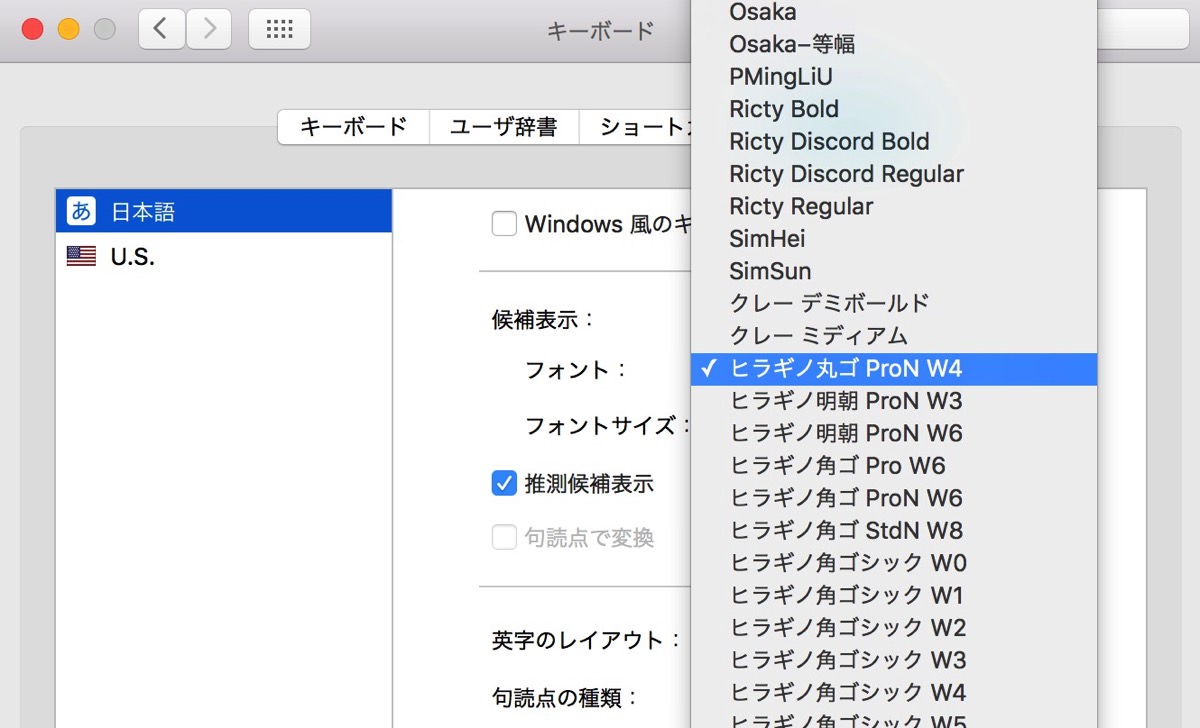1200x728 pixels.
Task: Click the 英字のレイアウト: label
Action: pyautogui.click(x=587, y=640)
